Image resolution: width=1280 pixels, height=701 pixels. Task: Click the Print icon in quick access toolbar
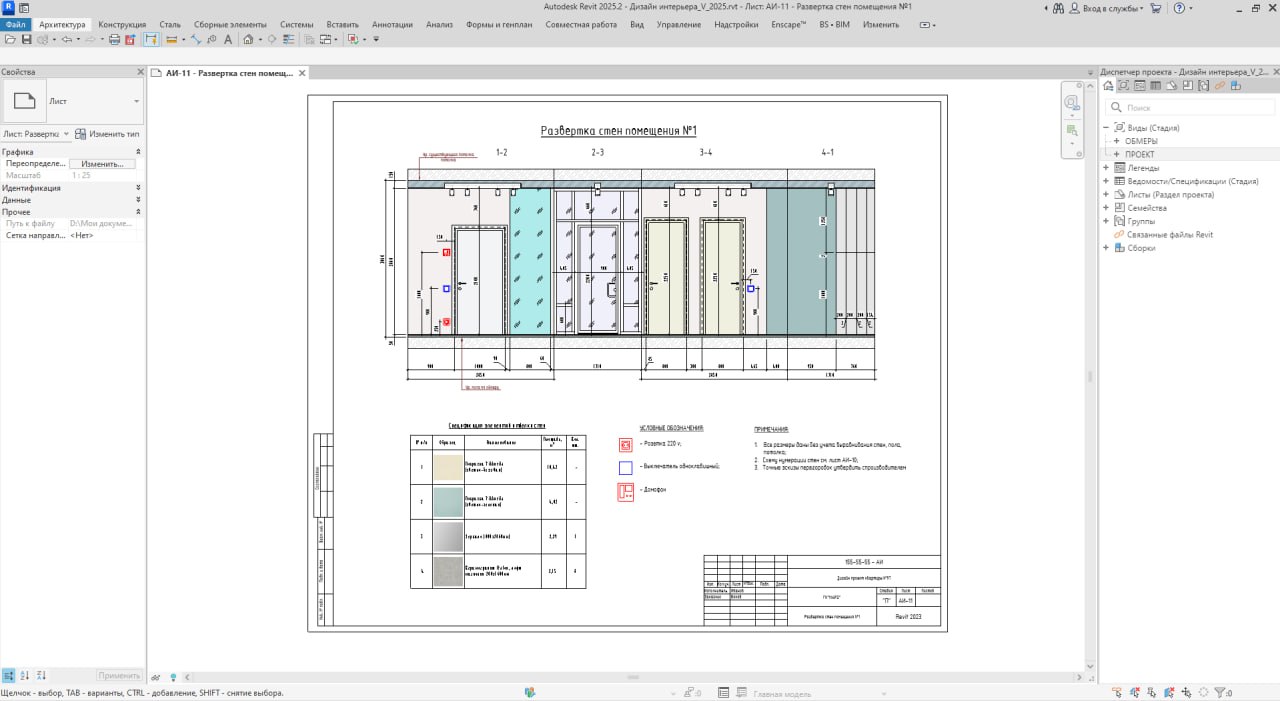click(x=114, y=40)
